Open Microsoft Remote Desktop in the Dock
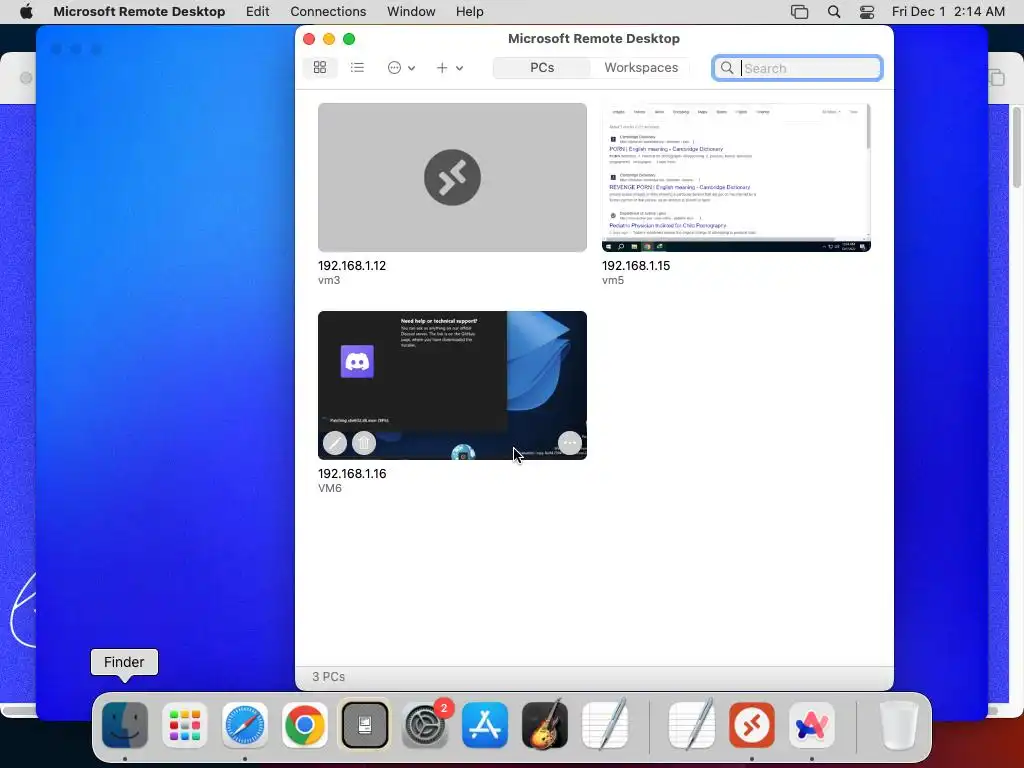 (x=752, y=725)
